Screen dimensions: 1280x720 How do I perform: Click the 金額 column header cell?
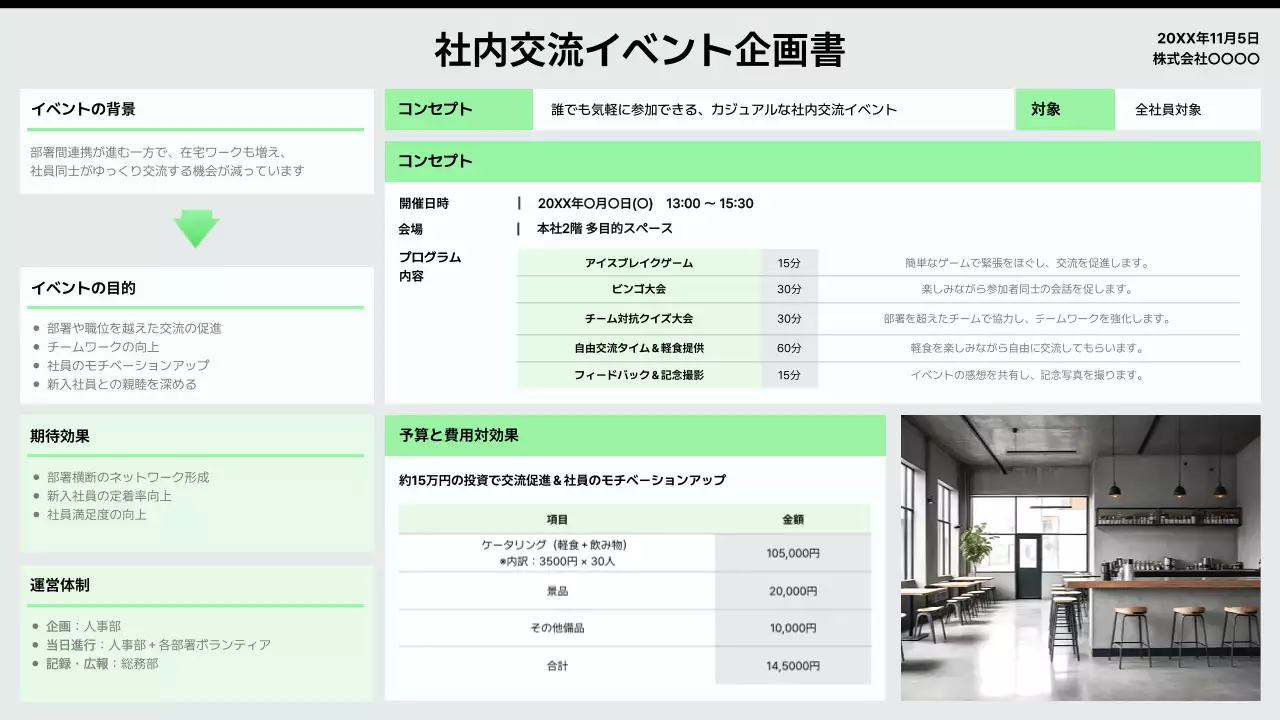tap(793, 518)
